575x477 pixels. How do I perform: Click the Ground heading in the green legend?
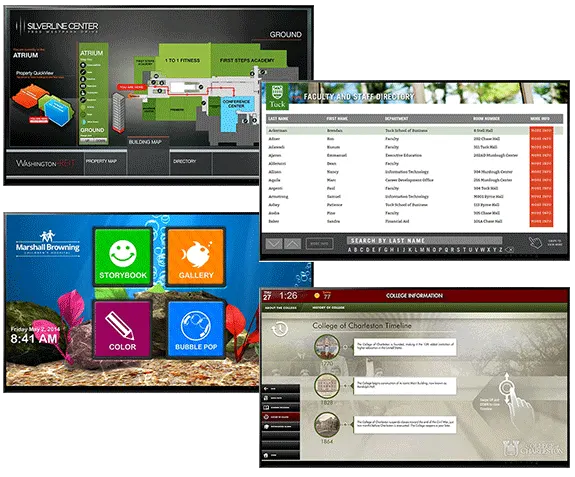92,130
